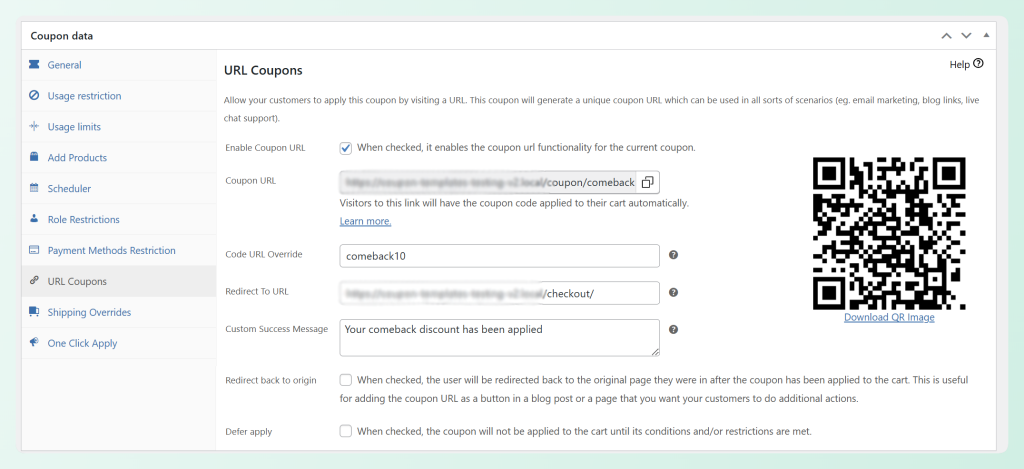Click the Usage limits icon
This screenshot has height=469, width=1024.
point(34,126)
